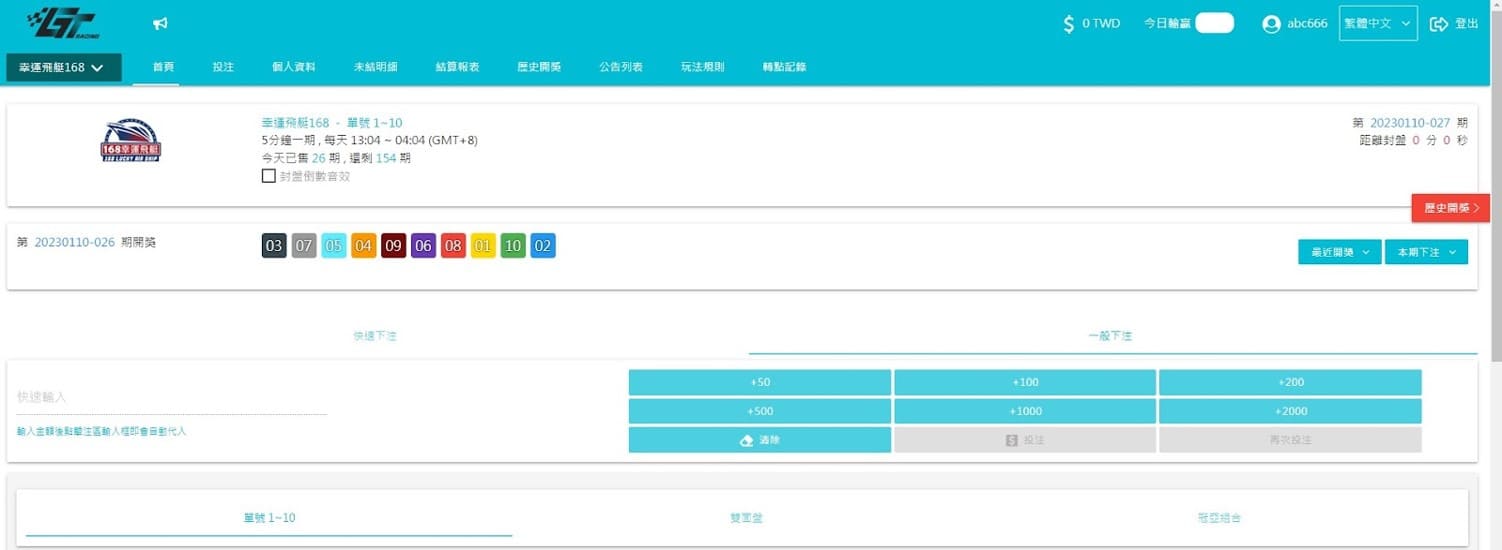Click the 輸入金額後點擊注區輸入框即會自動代入 hint text
This screenshot has width=1502, height=550.
click(x=102, y=431)
